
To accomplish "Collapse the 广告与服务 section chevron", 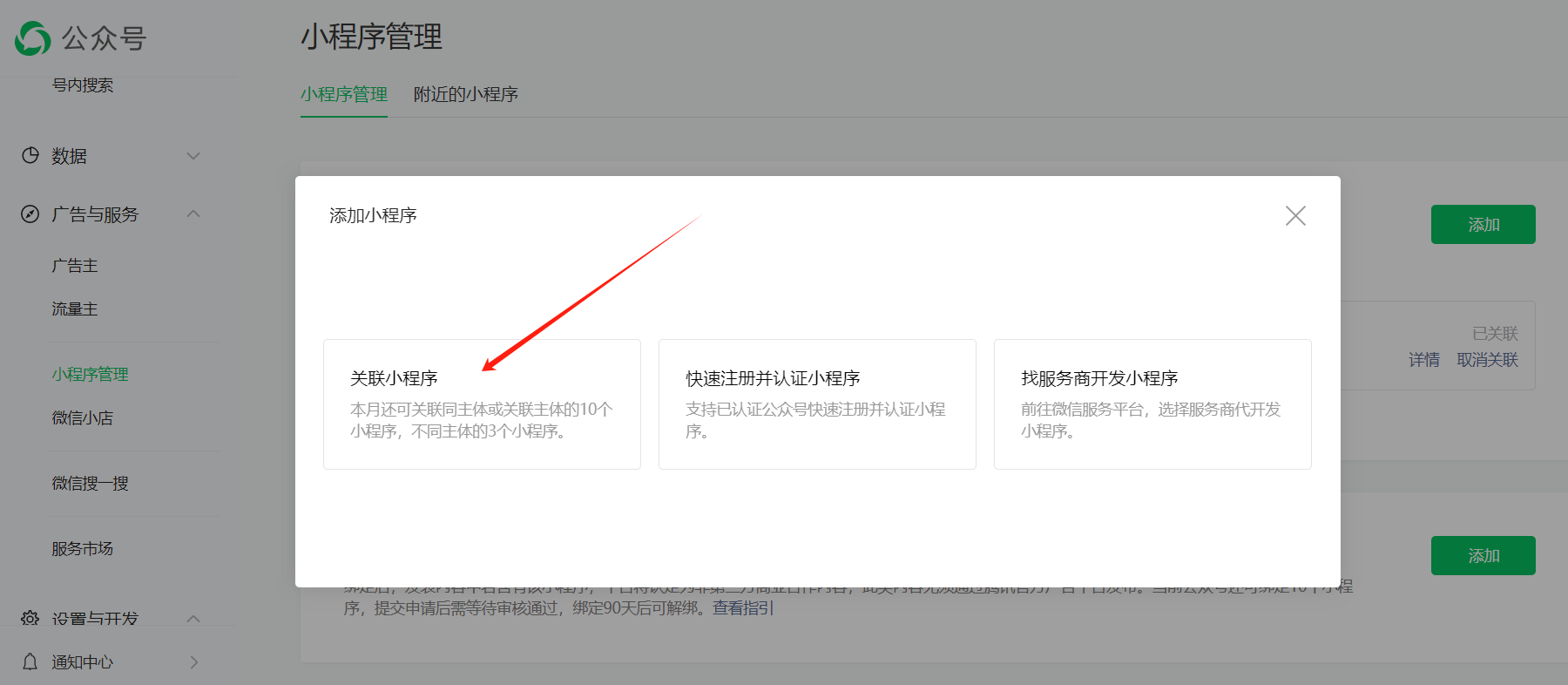I will [193, 214].
